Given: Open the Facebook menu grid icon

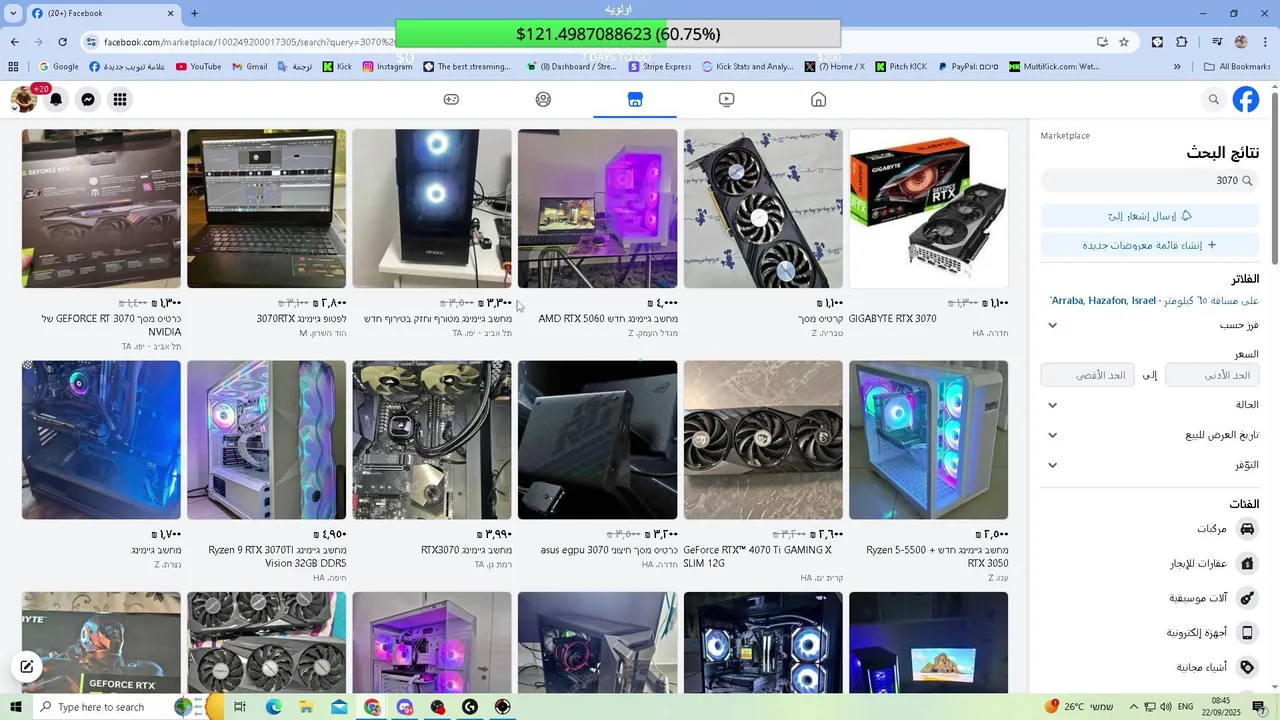Looking at the screenshot, I should [x=120, y=99].
